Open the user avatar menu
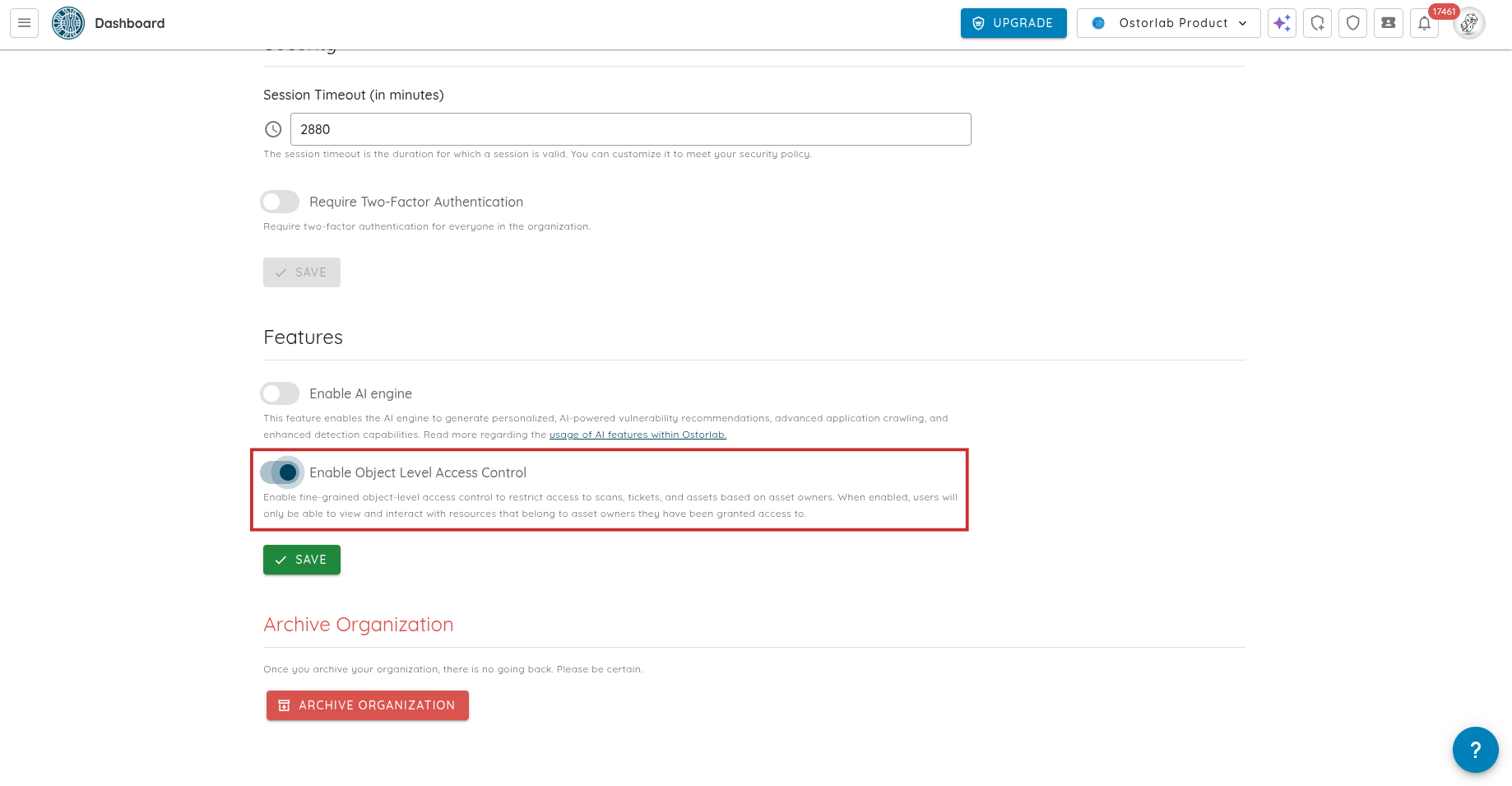Viewport: 1512px width, 786px height. click(x=1468, y=23)
